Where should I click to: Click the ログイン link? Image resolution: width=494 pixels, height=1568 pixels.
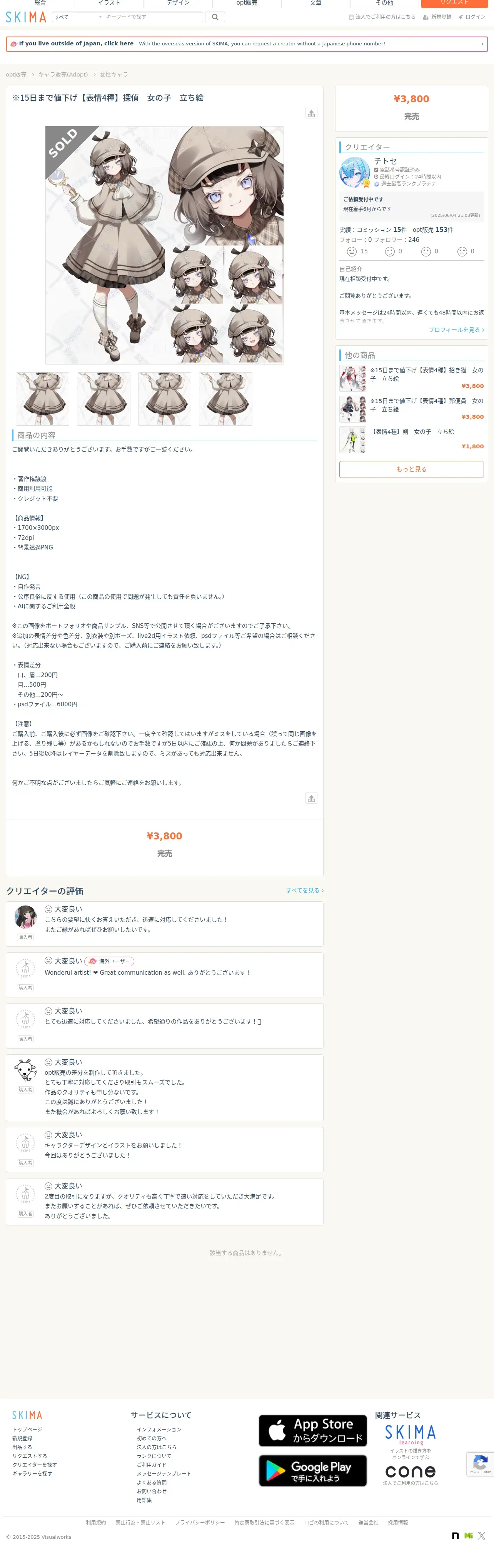tap(472, 17)
